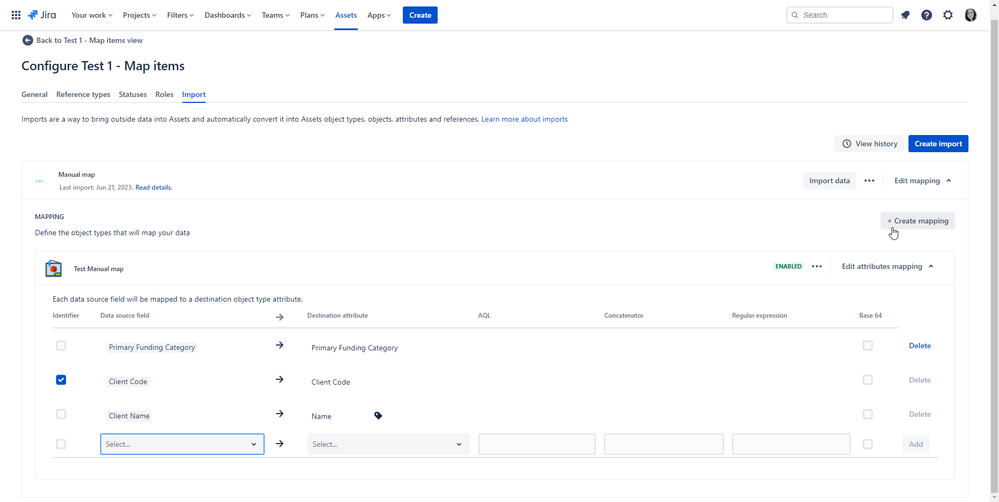Open the Your work menu
999x502 pixels.
click(x=92, y=15)
